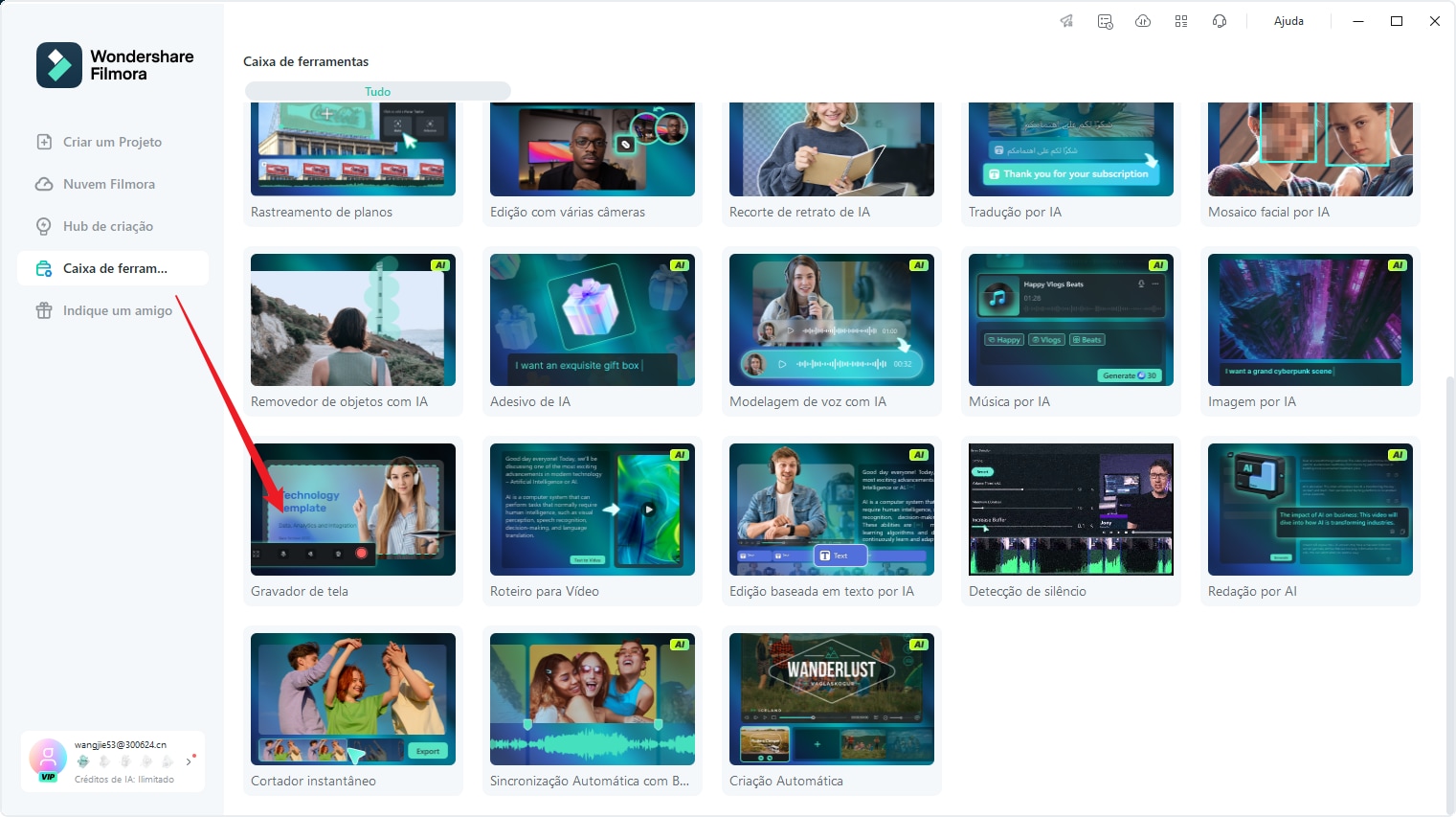The image size is (1456, 817).
Task: Click the Caixa de ferramentas heading
Action: point(305,61)
